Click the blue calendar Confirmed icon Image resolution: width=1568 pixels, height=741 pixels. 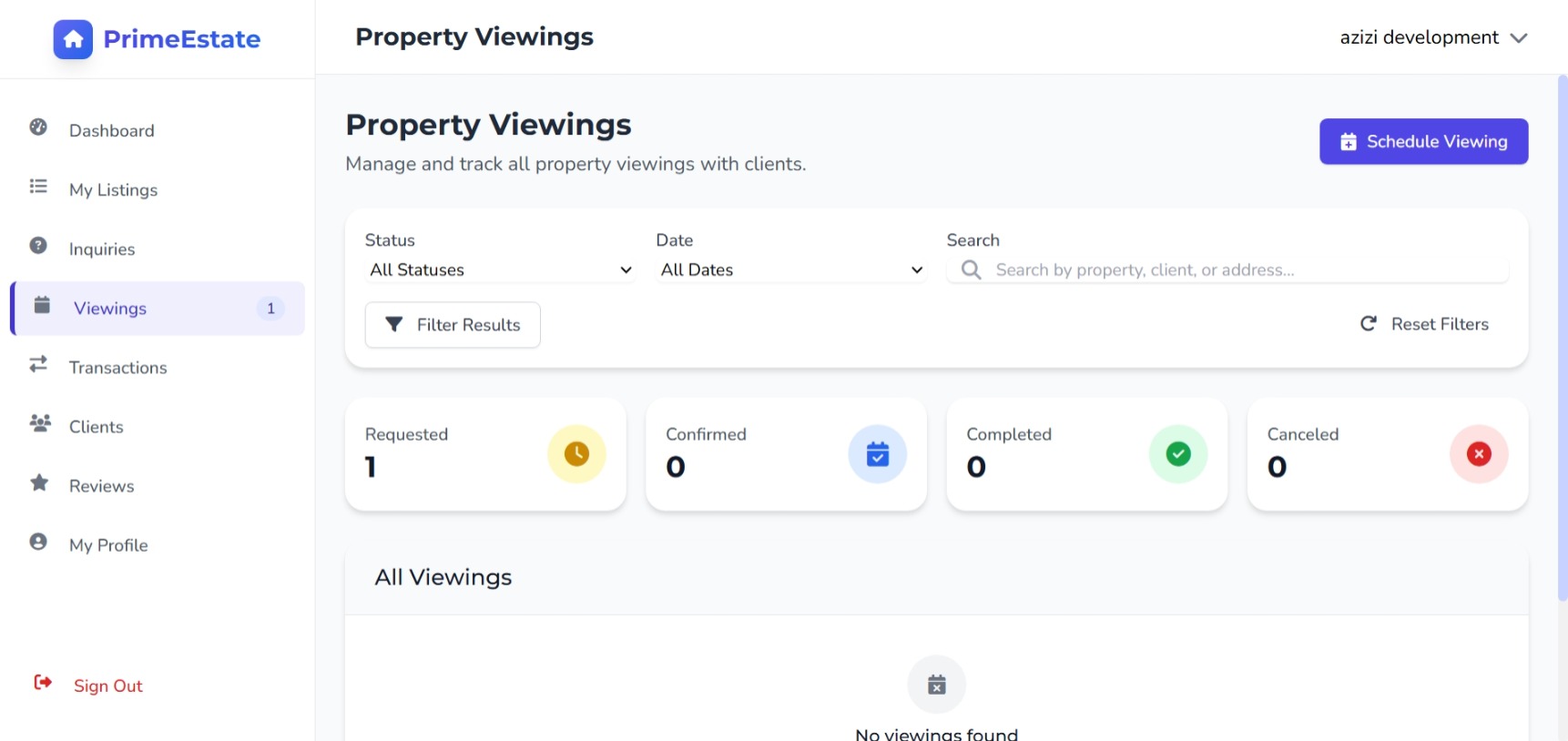tap(877, 453)
